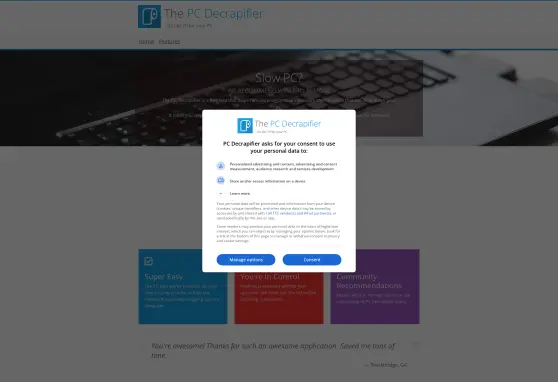Viewport: 558px width, 382px height.
Task: Click the personalised advertising purpose text
Action: pyautogui.click(x=283, y=166)
